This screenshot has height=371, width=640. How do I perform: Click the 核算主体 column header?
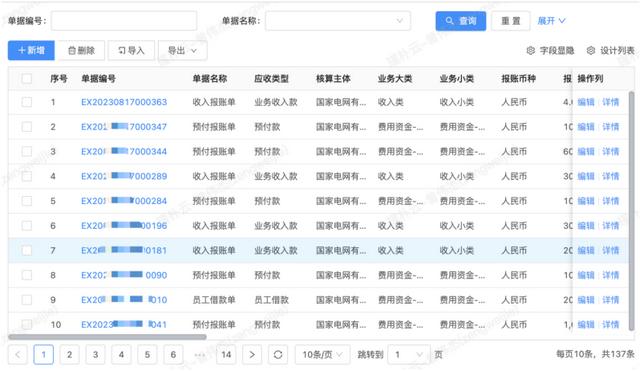pos(333,78)
